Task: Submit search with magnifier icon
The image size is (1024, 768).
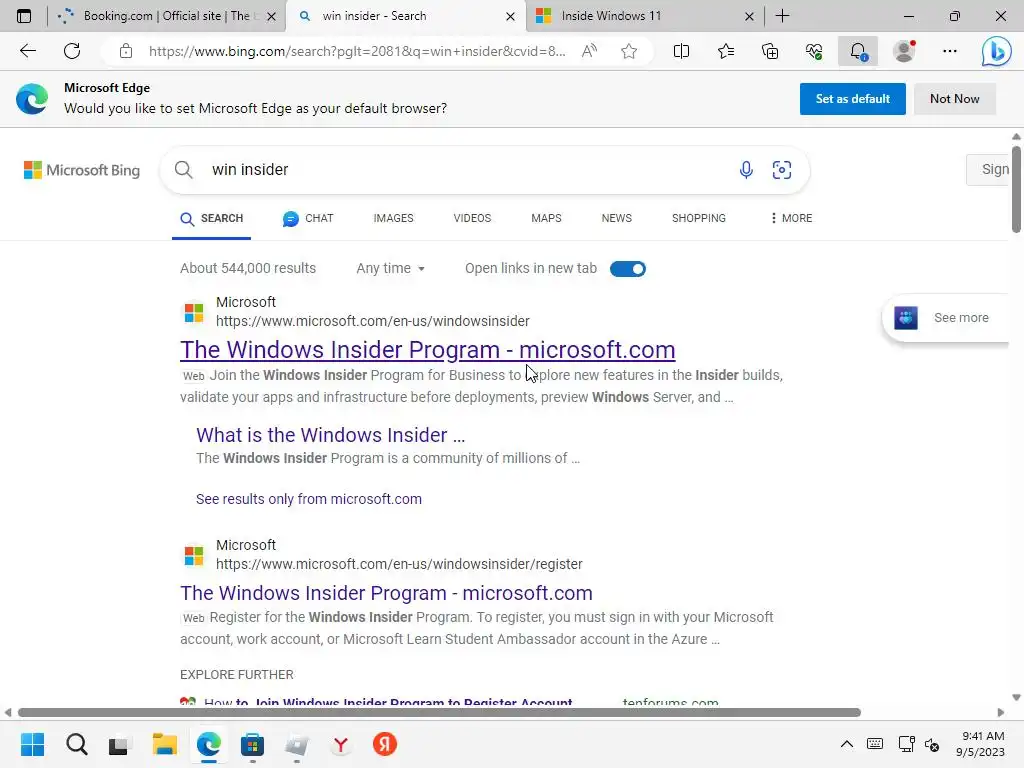Action: click(184, 170)
